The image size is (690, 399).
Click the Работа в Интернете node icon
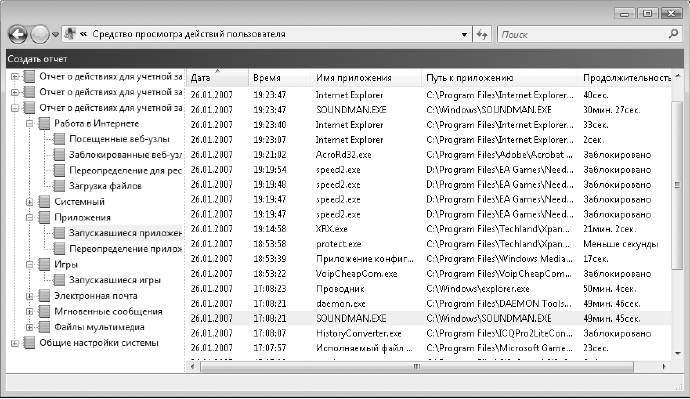coord(44,124)
